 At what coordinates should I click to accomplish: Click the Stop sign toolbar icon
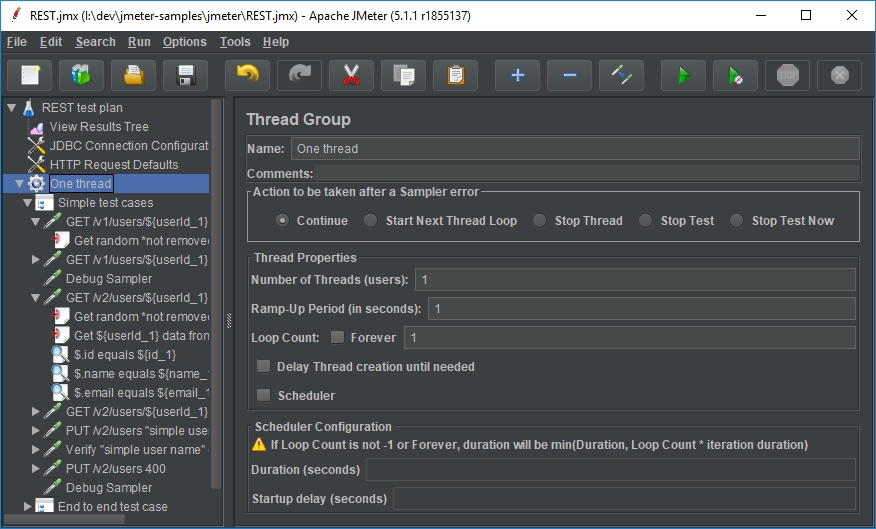787,75
